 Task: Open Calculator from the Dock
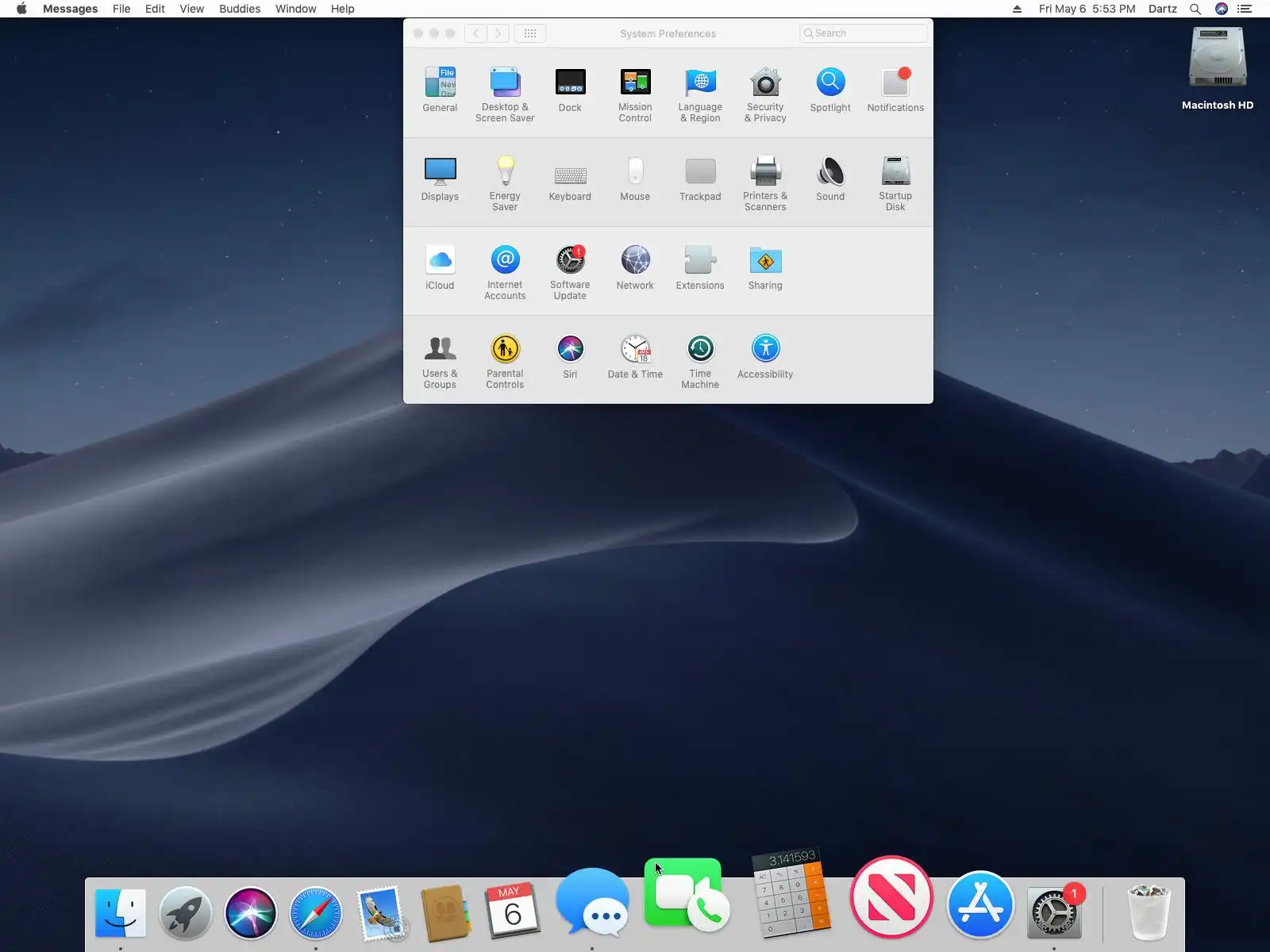click(x=792, y=893)
